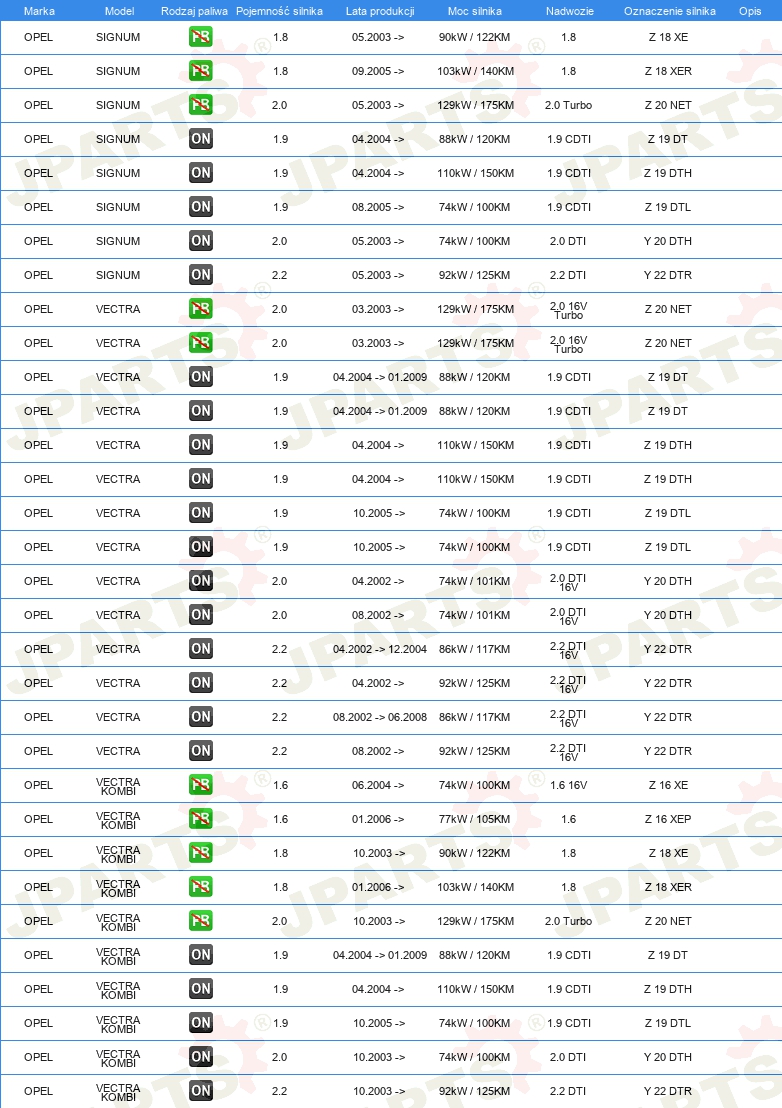The image size is (782, 1108).
Task: Click the Lata produkcji column header
Action: coord(380,11)
